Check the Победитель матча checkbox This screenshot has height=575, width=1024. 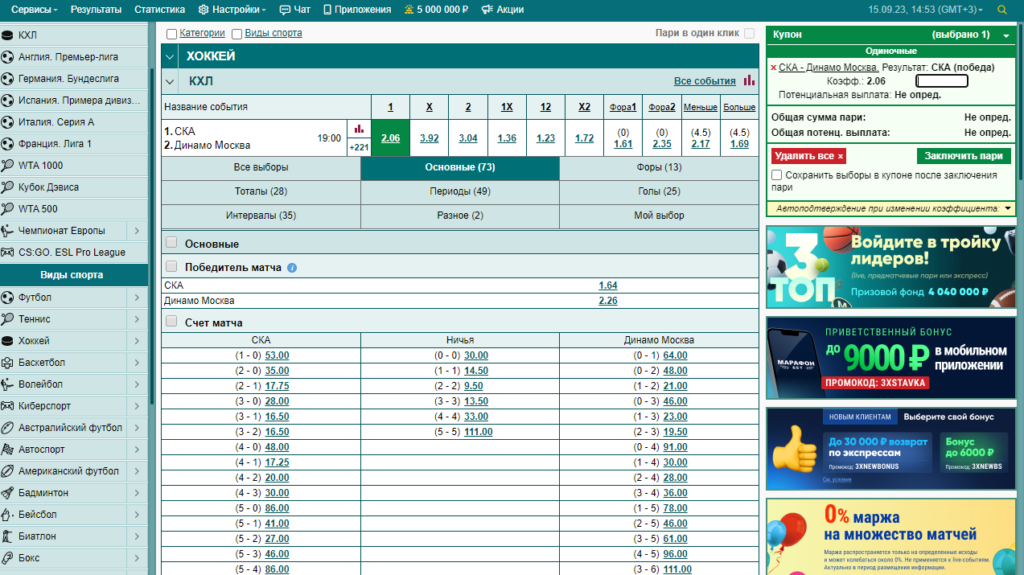171,266
